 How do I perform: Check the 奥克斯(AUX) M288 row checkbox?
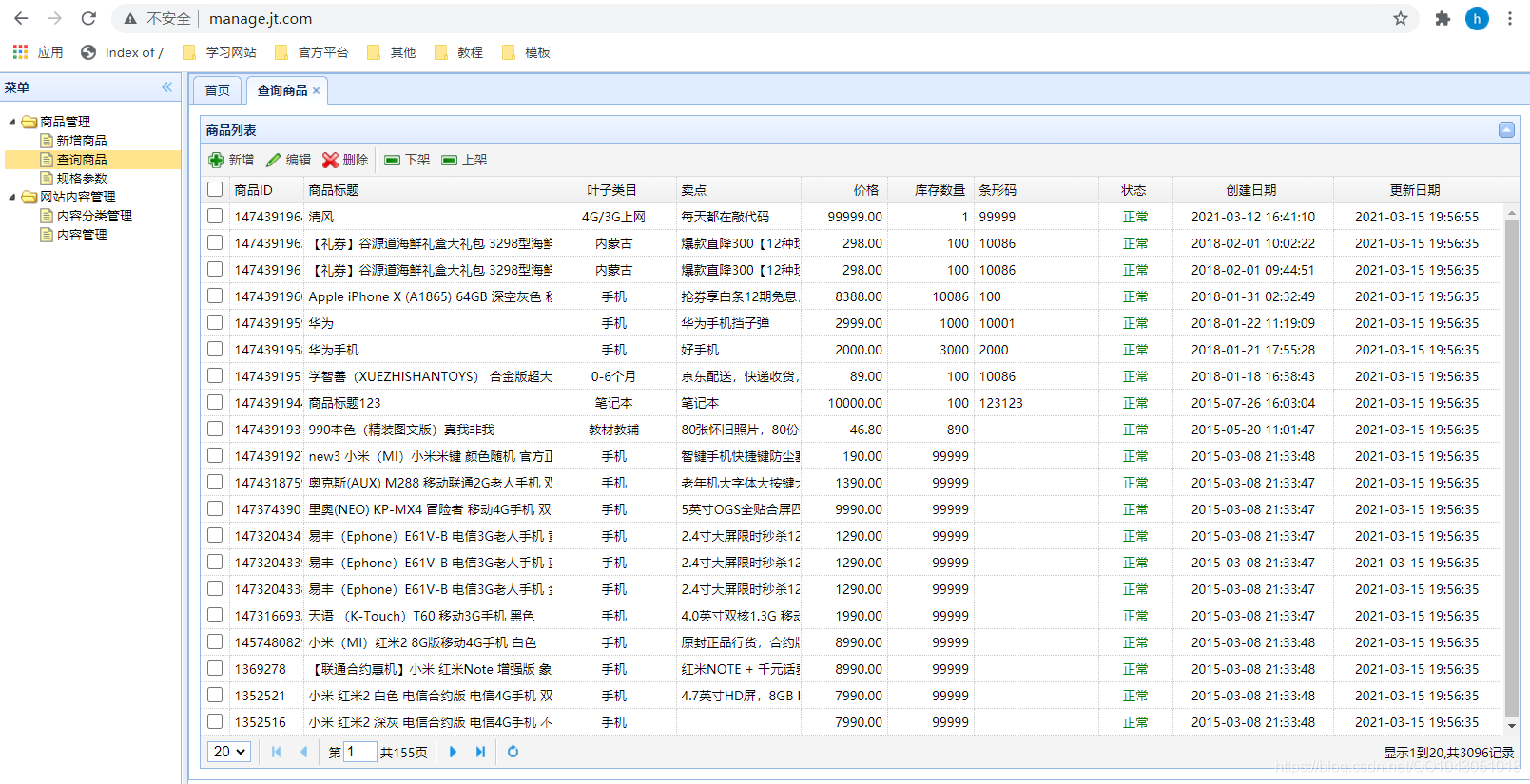tap(215, 482)
